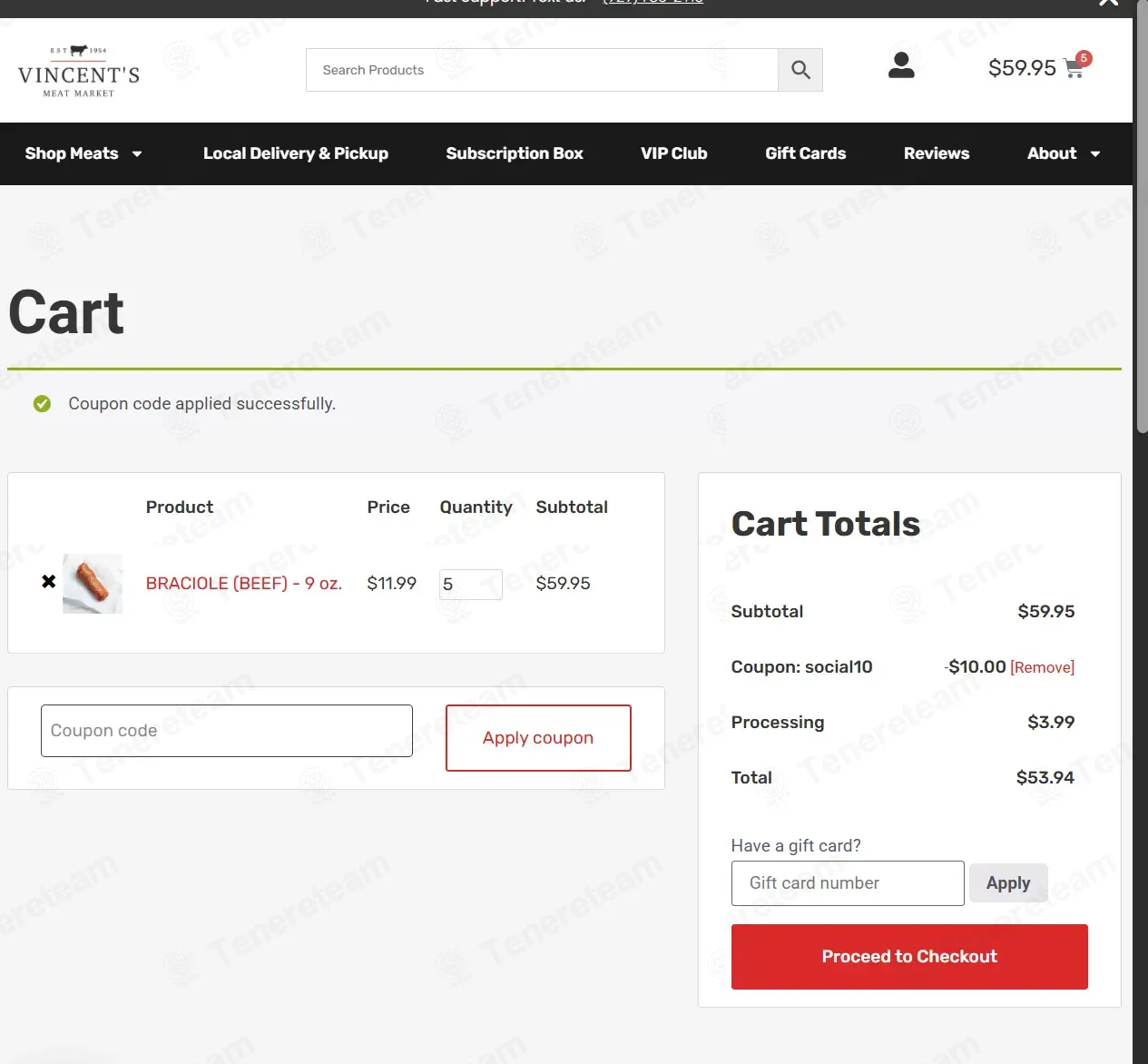Go to Local Delivery & Pickup
The width and height of the screenshot is (1148, 1064).
(x=296, y=153)
